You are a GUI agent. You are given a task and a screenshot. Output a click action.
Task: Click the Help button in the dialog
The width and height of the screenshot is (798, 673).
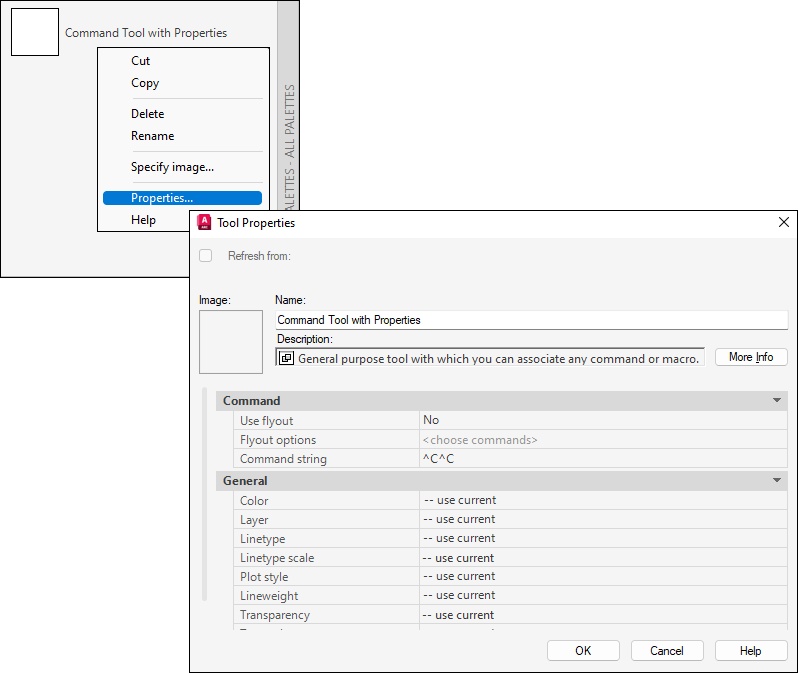751,651
